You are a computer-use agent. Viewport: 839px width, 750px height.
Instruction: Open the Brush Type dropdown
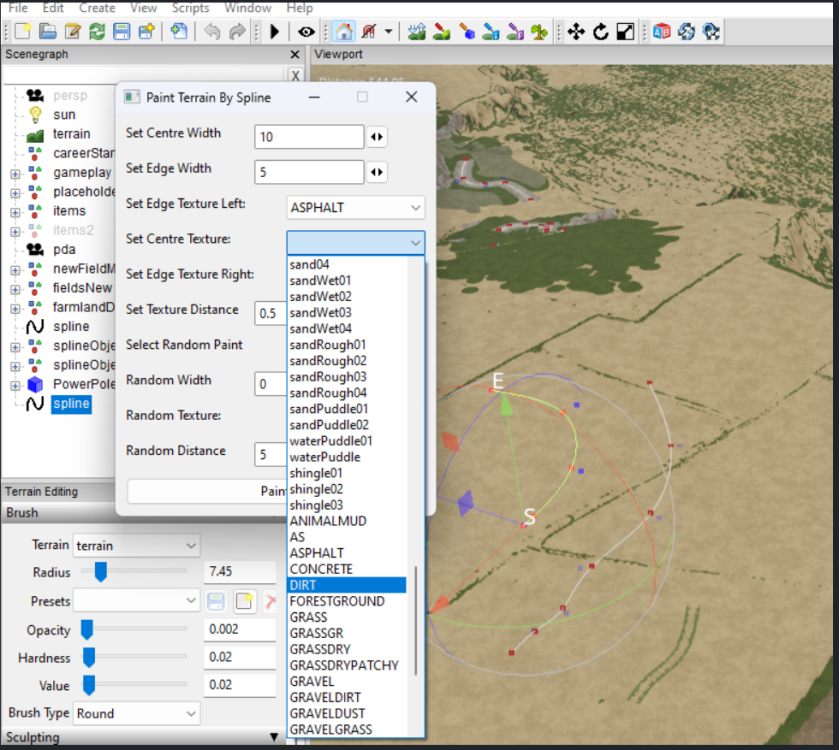click(136, 714)
